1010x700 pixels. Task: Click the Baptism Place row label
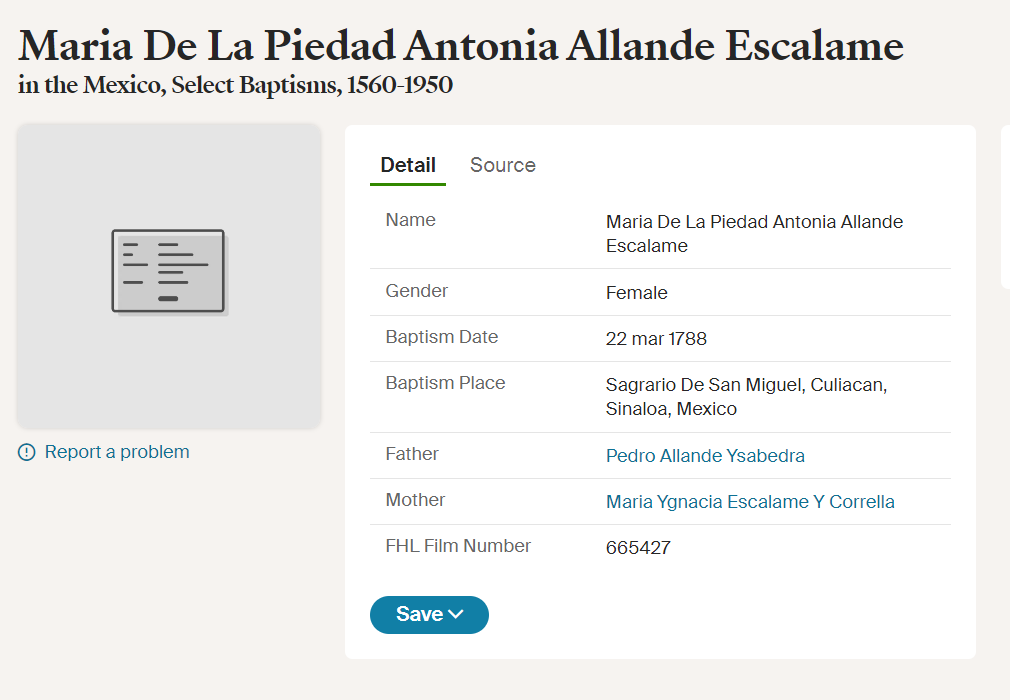tap(445, 383)
